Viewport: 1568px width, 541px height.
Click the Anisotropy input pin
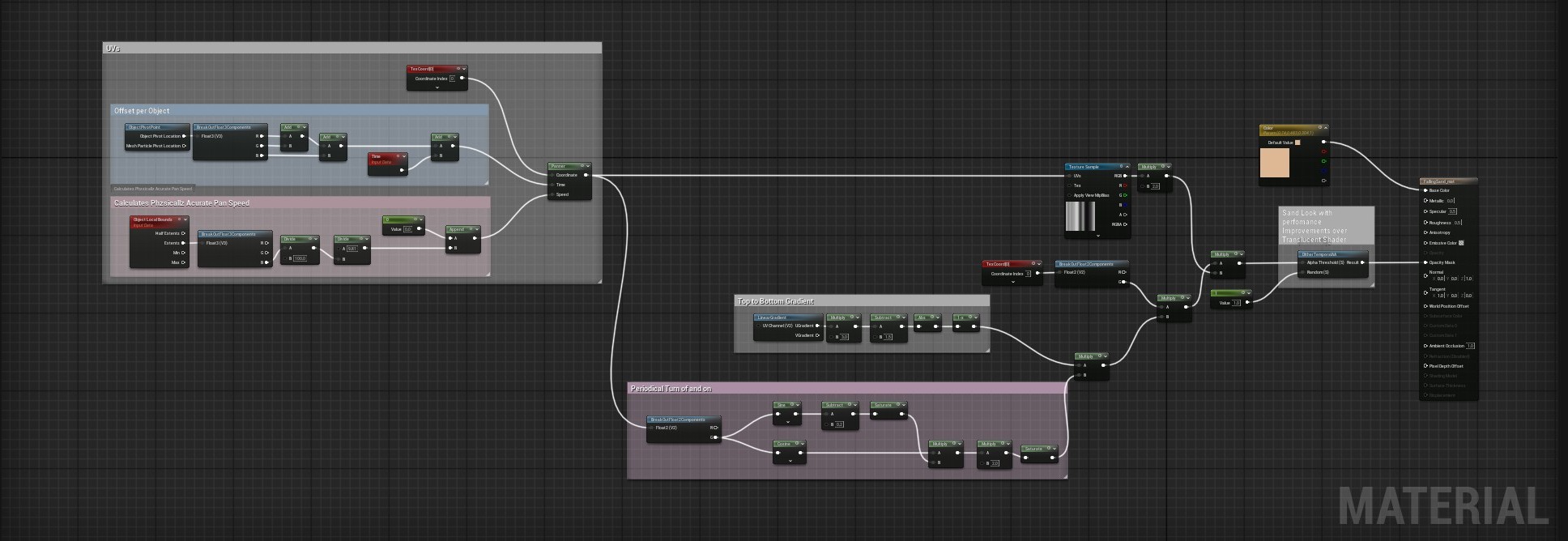[x=1425, y=232]
